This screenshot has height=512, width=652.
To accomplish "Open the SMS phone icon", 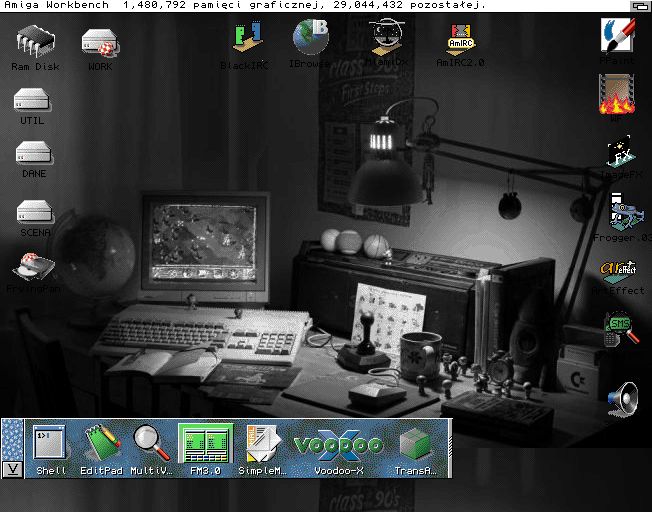I will pos(621,329).
